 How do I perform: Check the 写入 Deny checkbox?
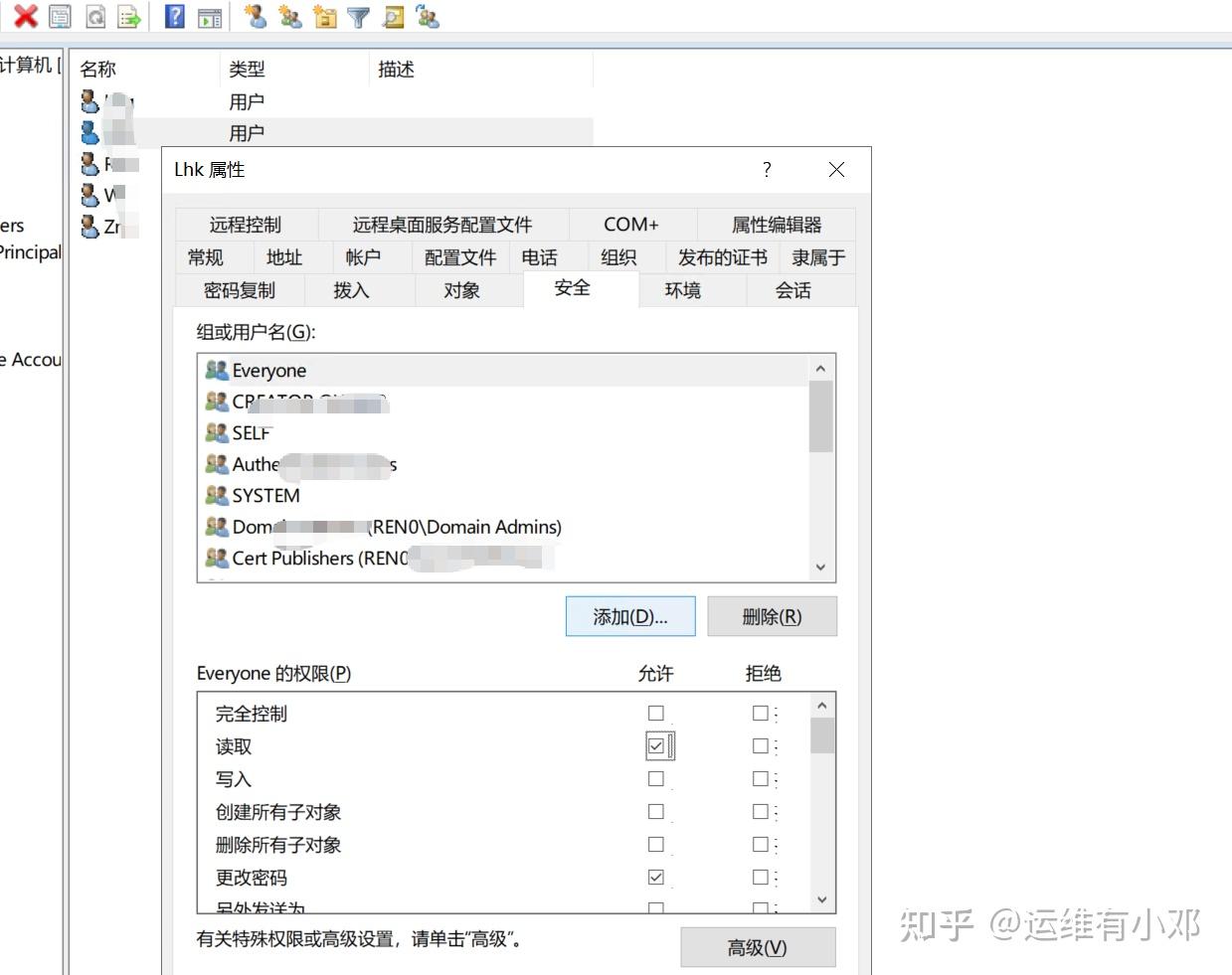pyautogui.click(x=759, y=778)
